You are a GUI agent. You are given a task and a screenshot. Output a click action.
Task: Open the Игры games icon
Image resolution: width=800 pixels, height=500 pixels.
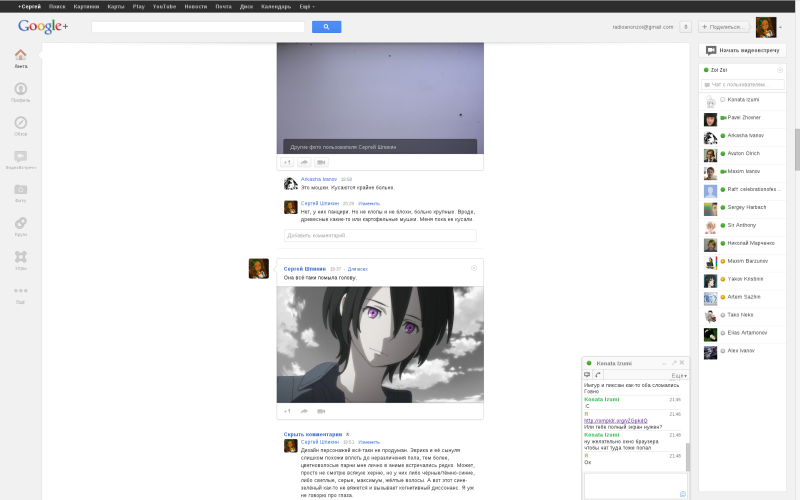[x=20, y=257]
